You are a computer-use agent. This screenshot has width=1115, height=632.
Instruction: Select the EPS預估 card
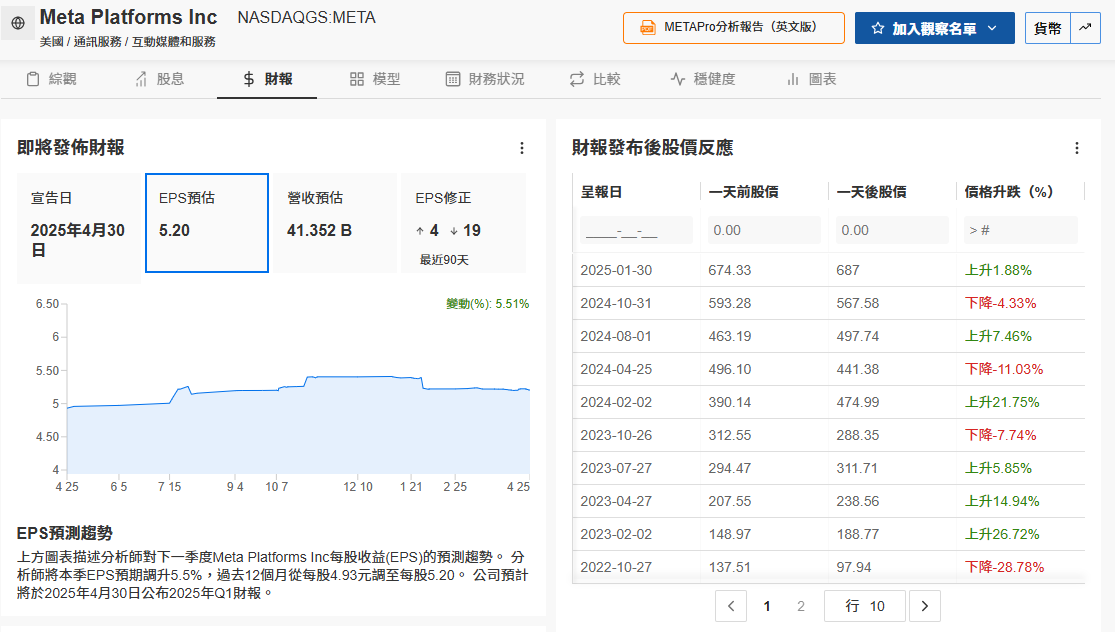click(x=207, y=223)
